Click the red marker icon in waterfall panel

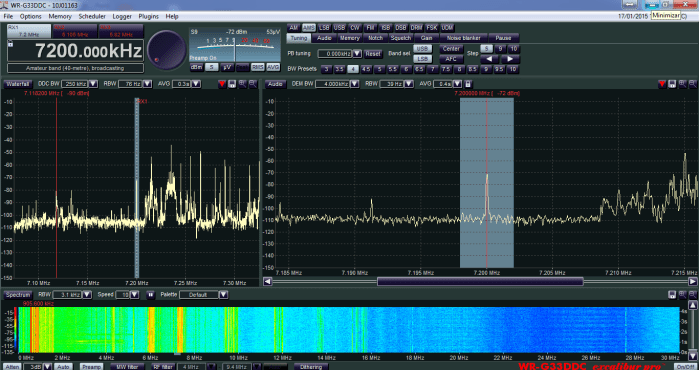pos(222,84)
